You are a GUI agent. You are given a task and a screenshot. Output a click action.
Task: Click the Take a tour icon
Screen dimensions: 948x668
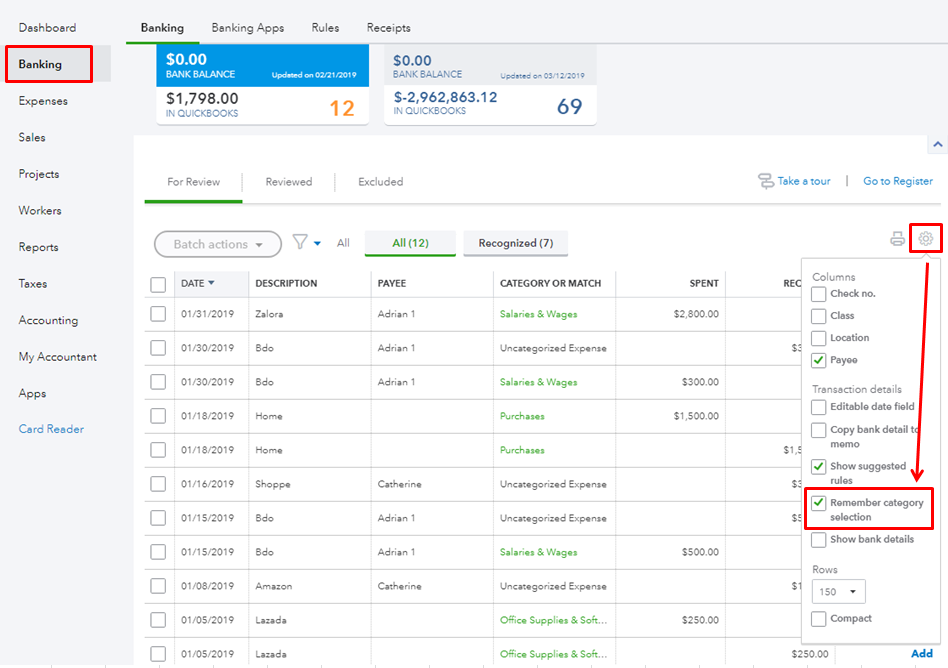coord(766,181)
